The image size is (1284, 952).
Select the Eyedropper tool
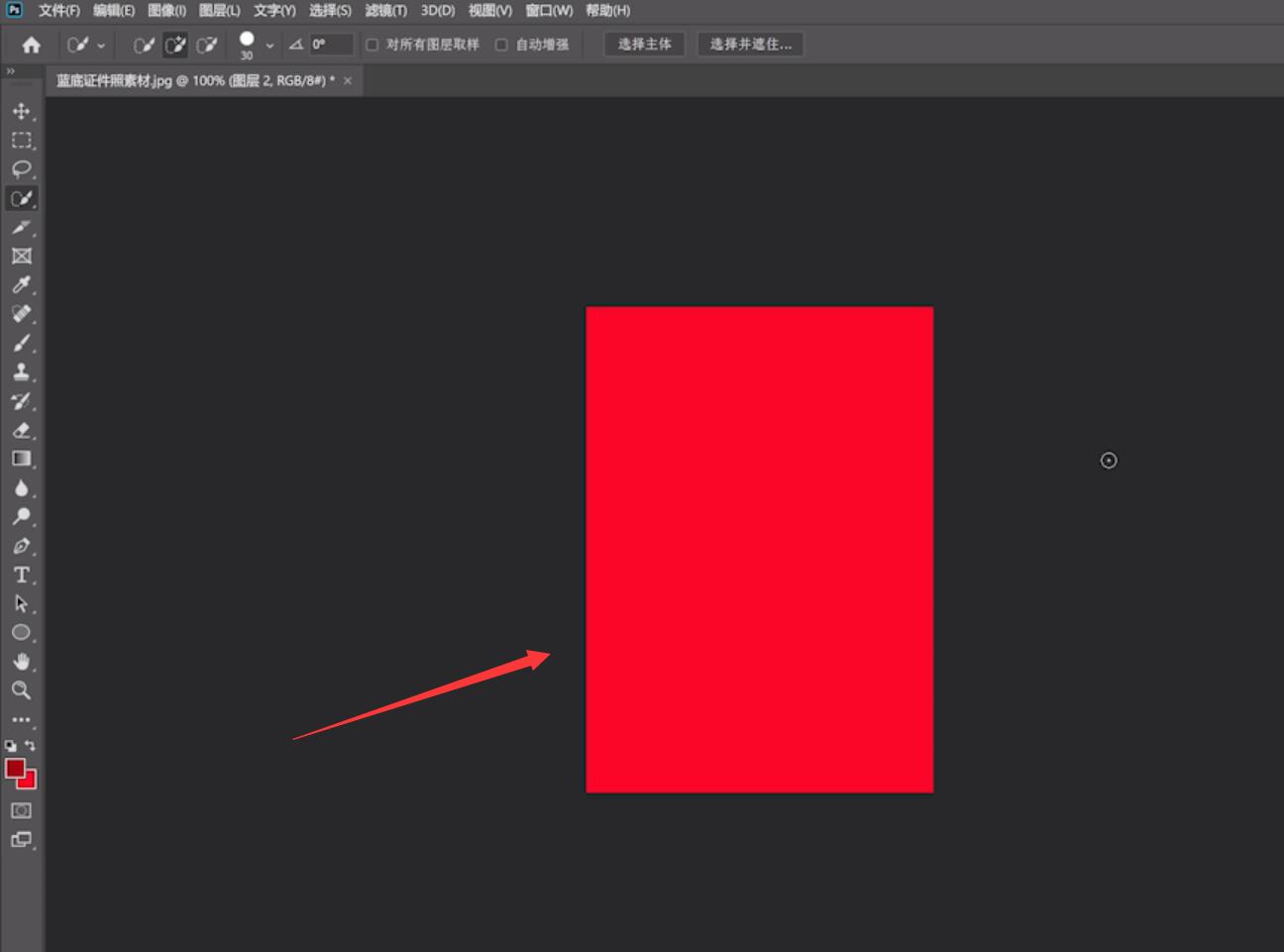(x=21, y=285)
